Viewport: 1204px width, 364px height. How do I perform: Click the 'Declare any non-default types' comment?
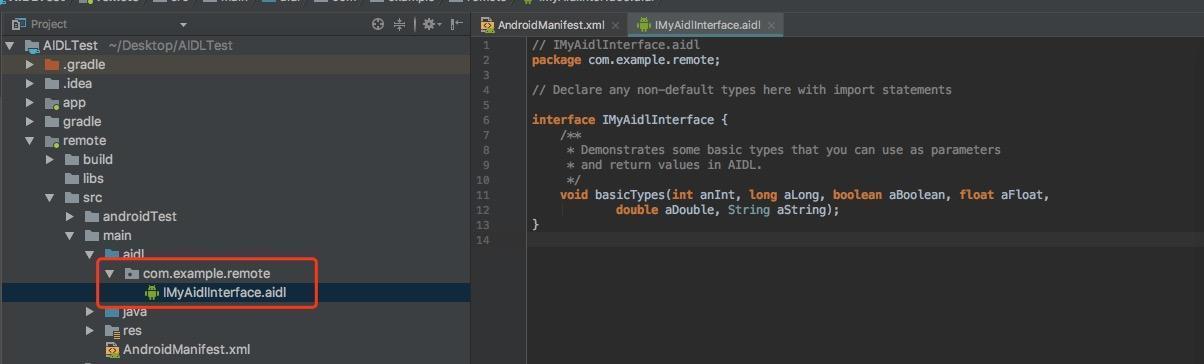coord(741,90)
